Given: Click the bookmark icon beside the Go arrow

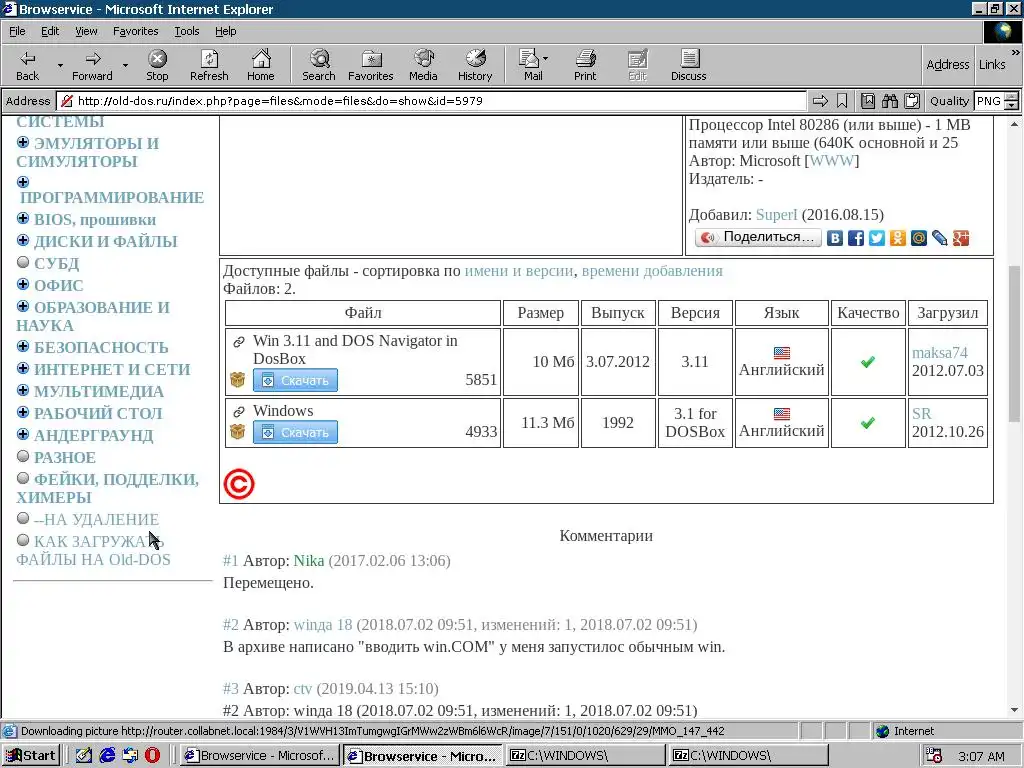Looking at the screenshot, I should pyautogui.click(x=842, y=101).
